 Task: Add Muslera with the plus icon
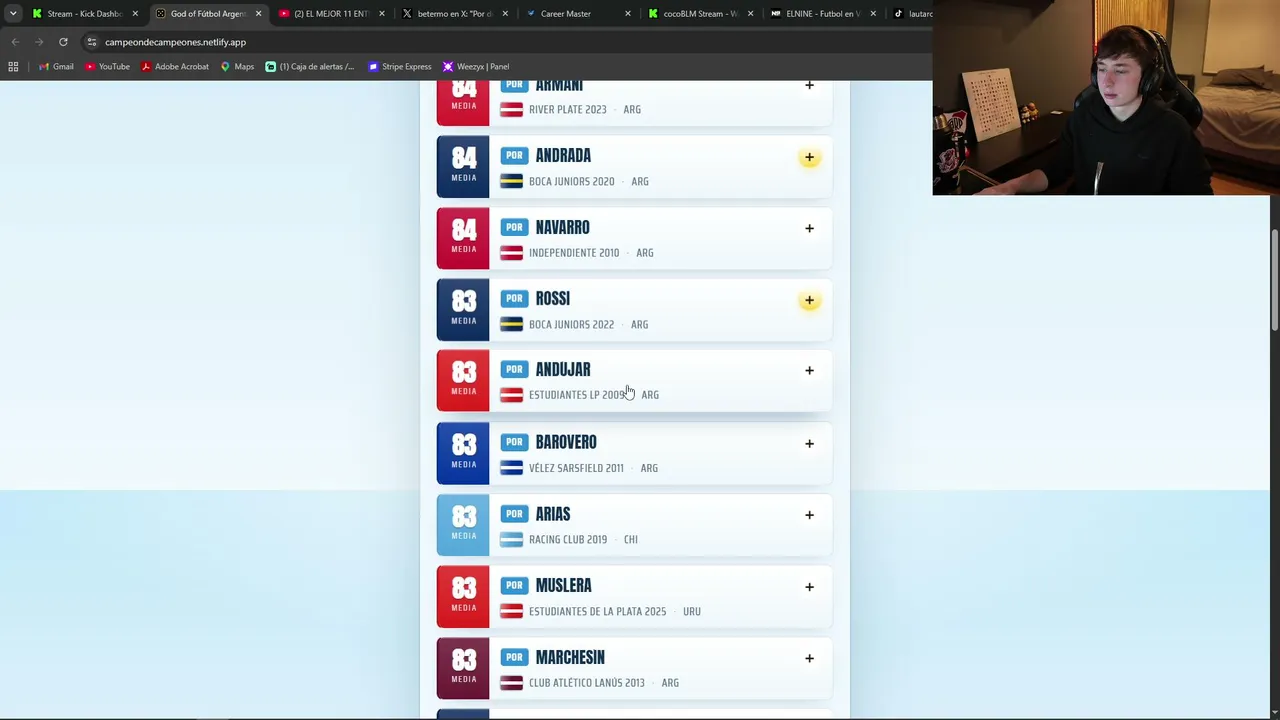pos(809,587)
